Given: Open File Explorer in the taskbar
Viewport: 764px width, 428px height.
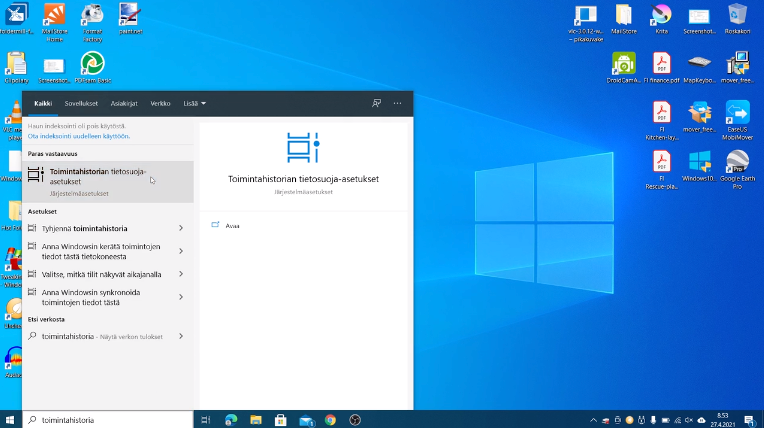Looking at the screenshot, I should point(256,420).
